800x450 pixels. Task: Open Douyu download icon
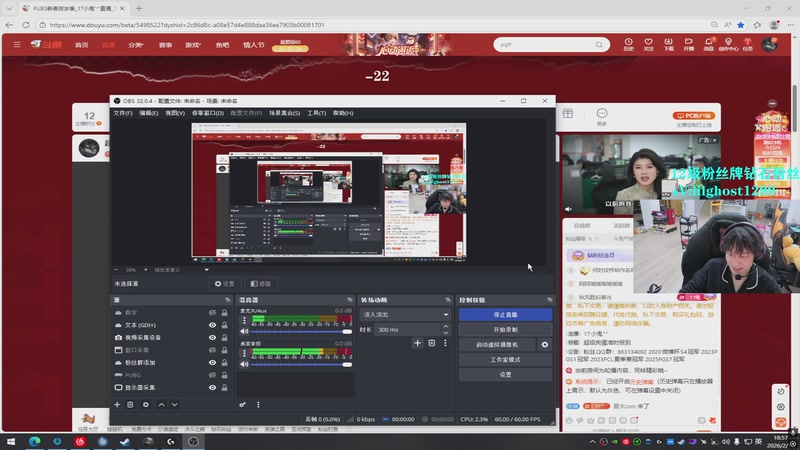tap(668, 44)
